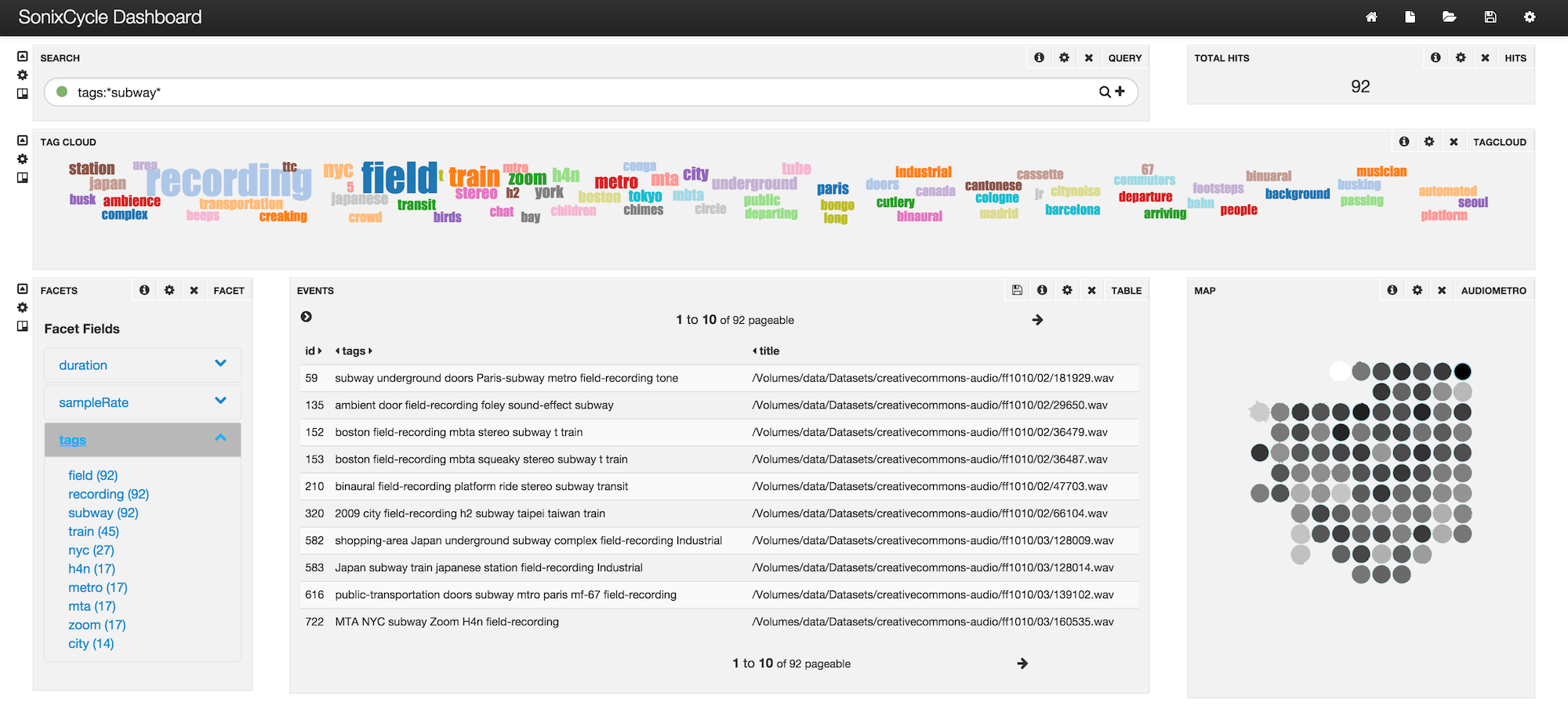Add a query with the plus icon
The width and height of the screenshot is (1568, 705).
coord(1120,92)
